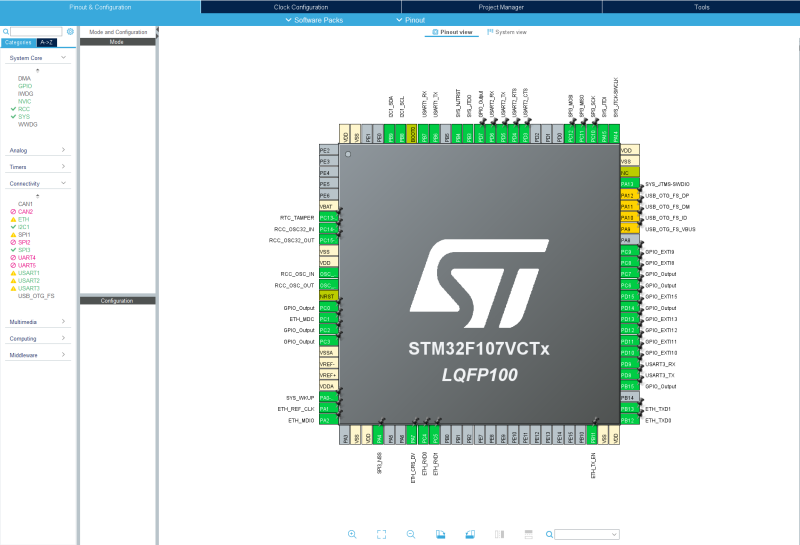Open the pin search dropdown box
The height and width of the screenshot is (545, 800).
587,534
